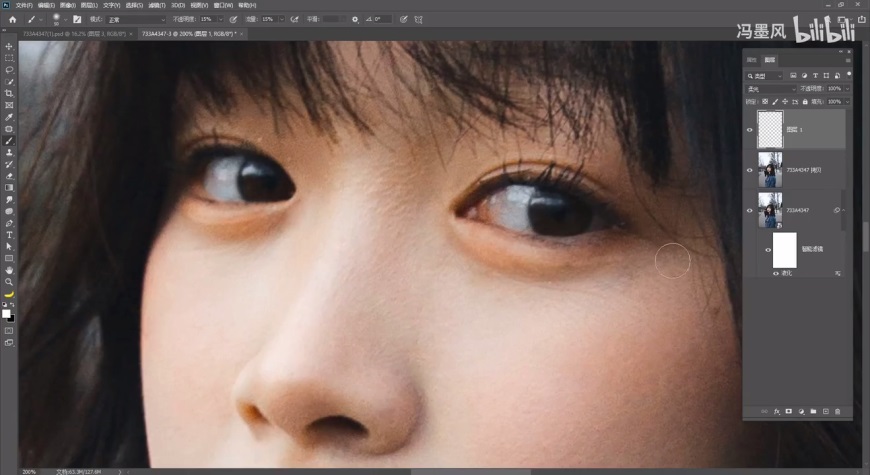The height and width of the screenshot is (475, 870).
Task: Select the Clone Stamp tool
Action: tap(9, 152)
